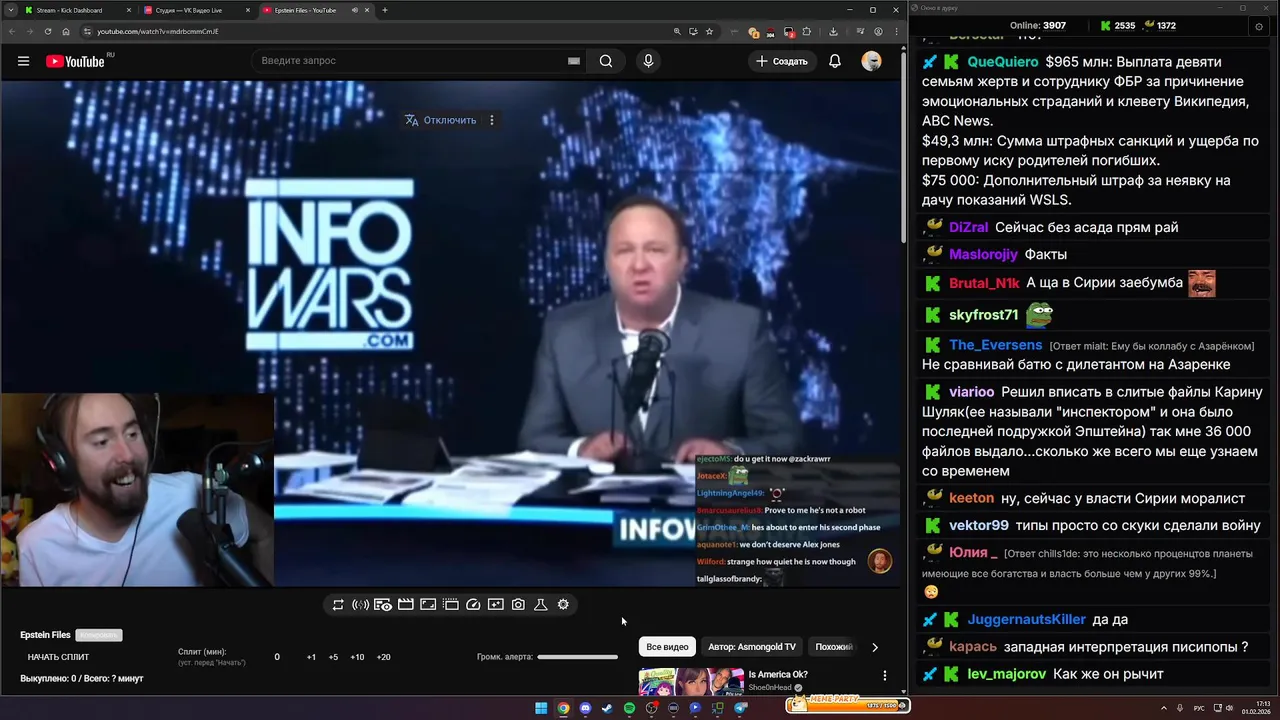Select the Все видео filter chip
The width and height of the screenshot is (1280, 720).
(667, 647)
